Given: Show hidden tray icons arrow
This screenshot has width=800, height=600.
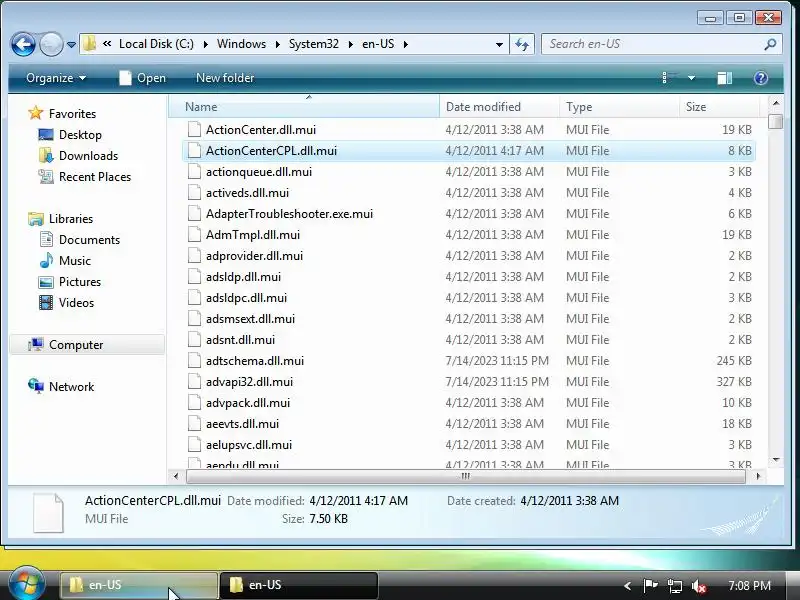Looking at the screenshot, I should point(627,586).
